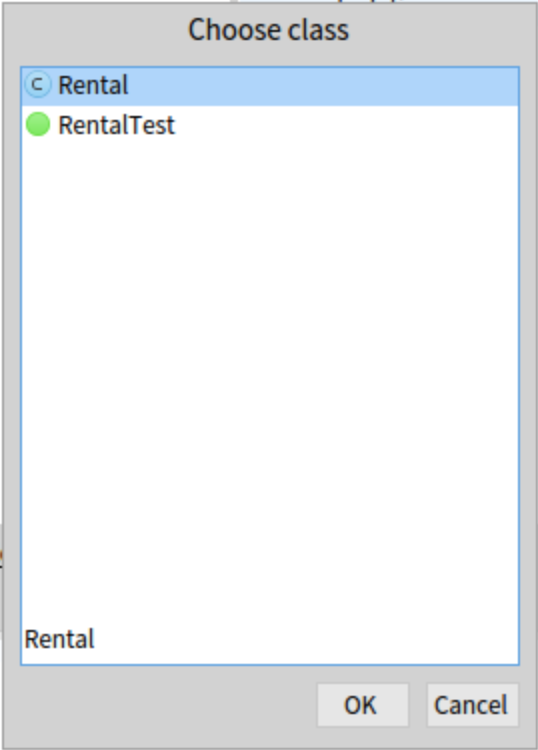Click the green test status circle icon
Viewport: 538px width, 750px height.
[x=38, y=124]
